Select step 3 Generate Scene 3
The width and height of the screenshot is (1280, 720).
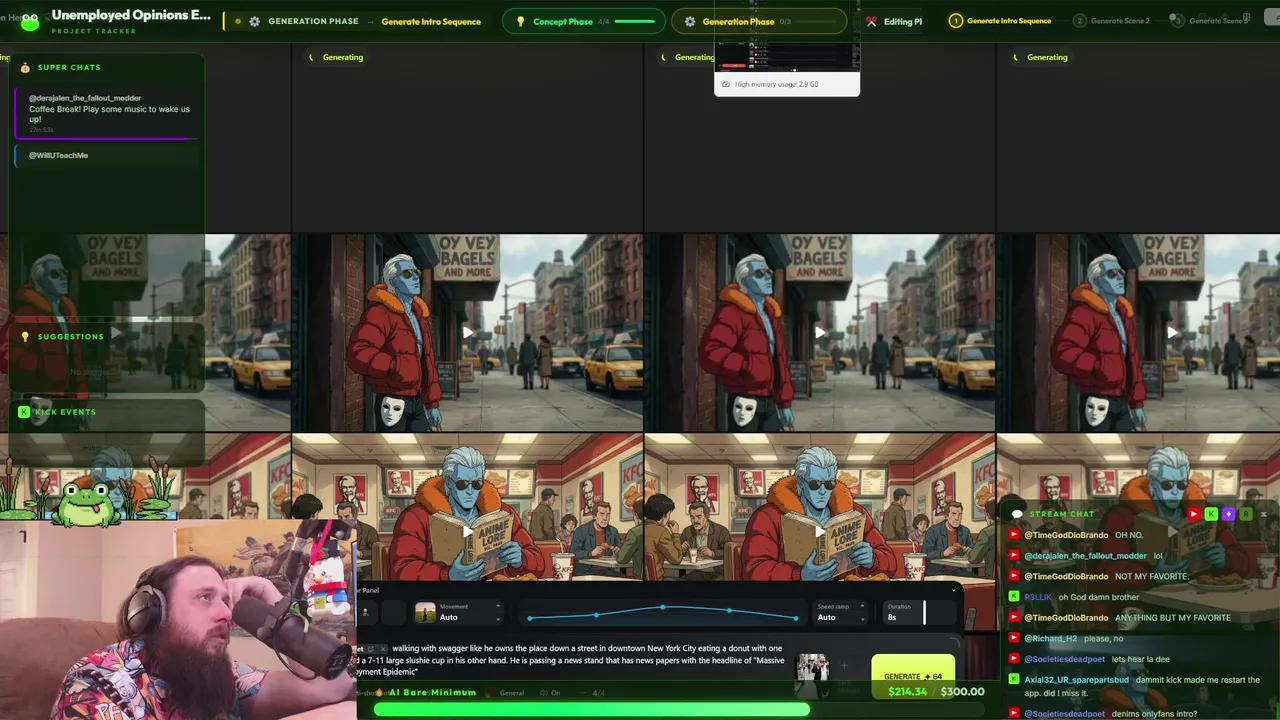click(x=1209, y=21)
